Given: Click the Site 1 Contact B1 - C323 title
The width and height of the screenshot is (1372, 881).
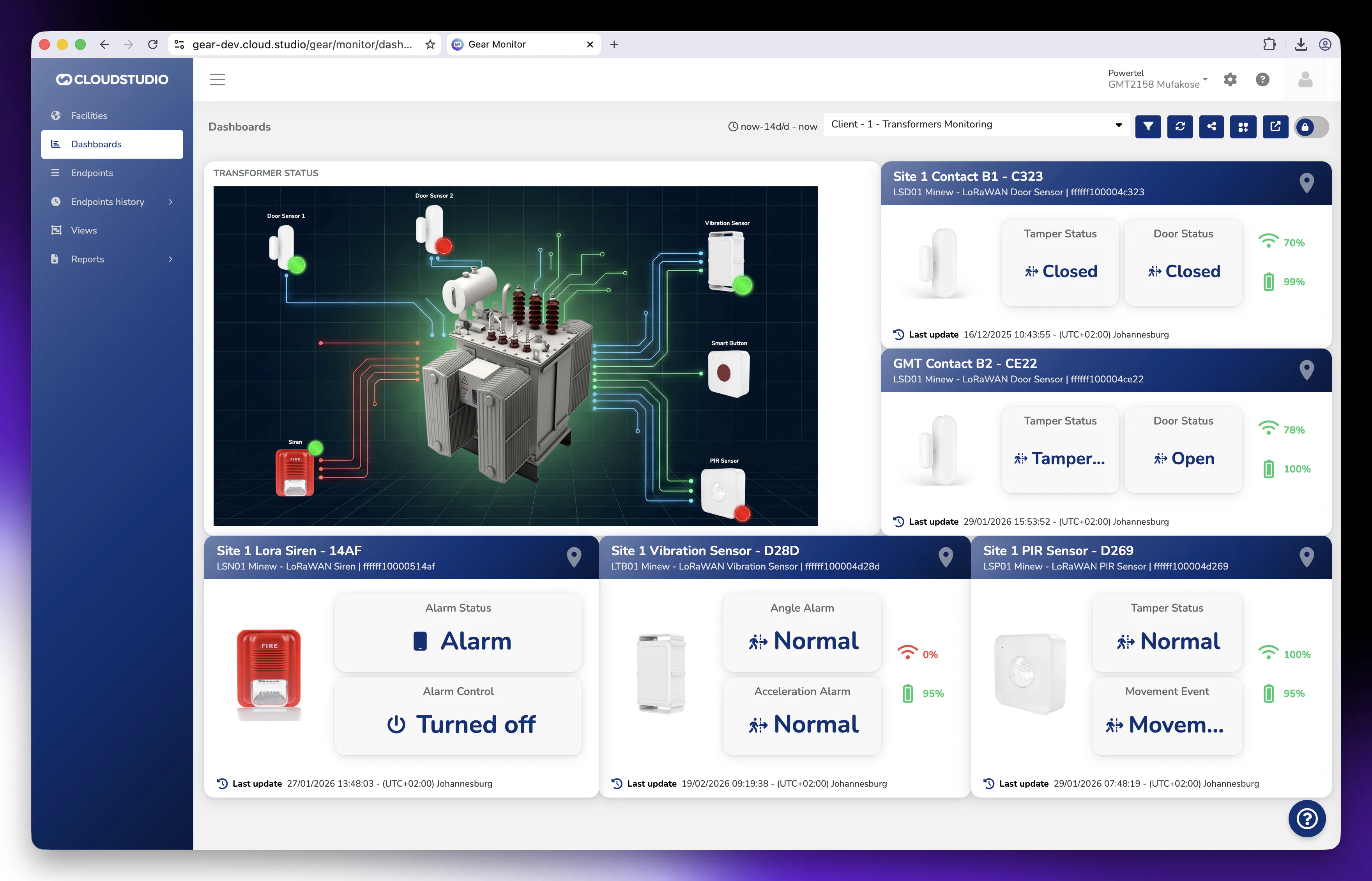Looking at the screenshot, I should click(968, 177).
